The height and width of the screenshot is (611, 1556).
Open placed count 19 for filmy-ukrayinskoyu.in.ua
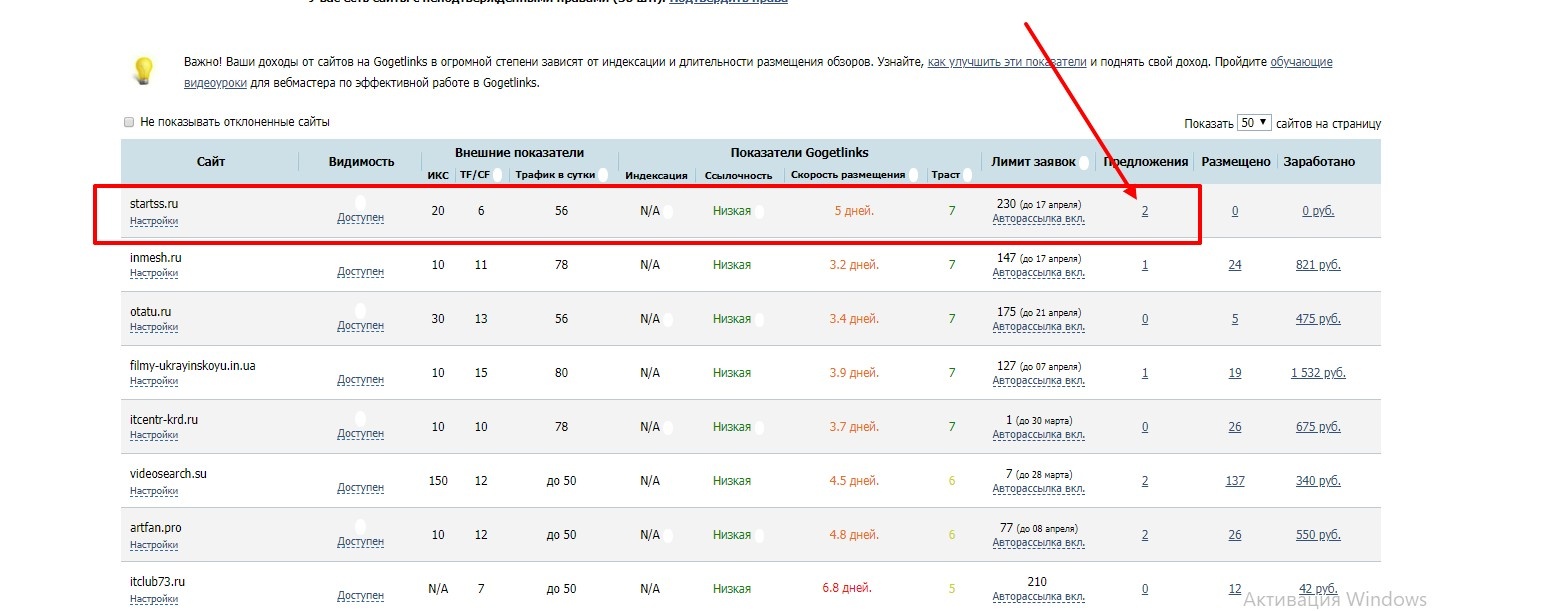1235,373
